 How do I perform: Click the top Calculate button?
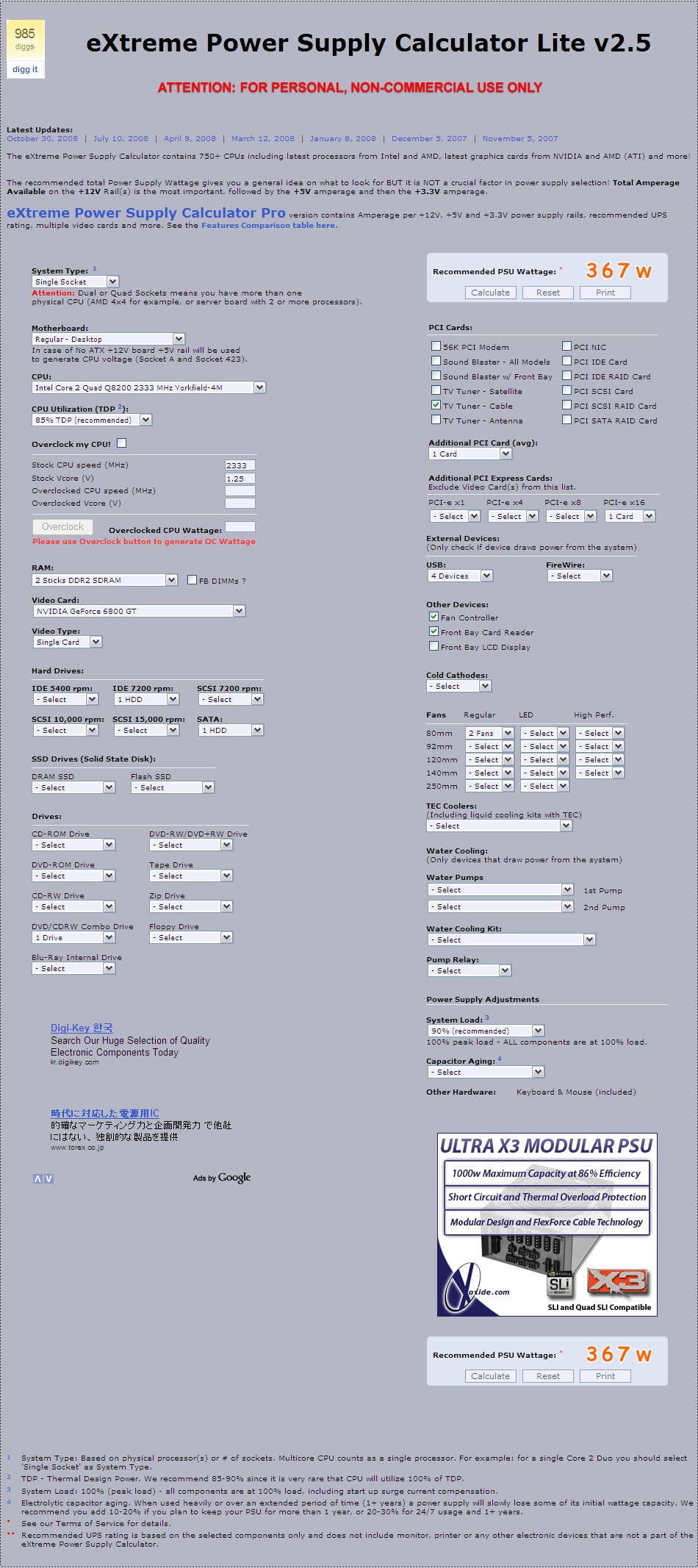click(490, 293)
